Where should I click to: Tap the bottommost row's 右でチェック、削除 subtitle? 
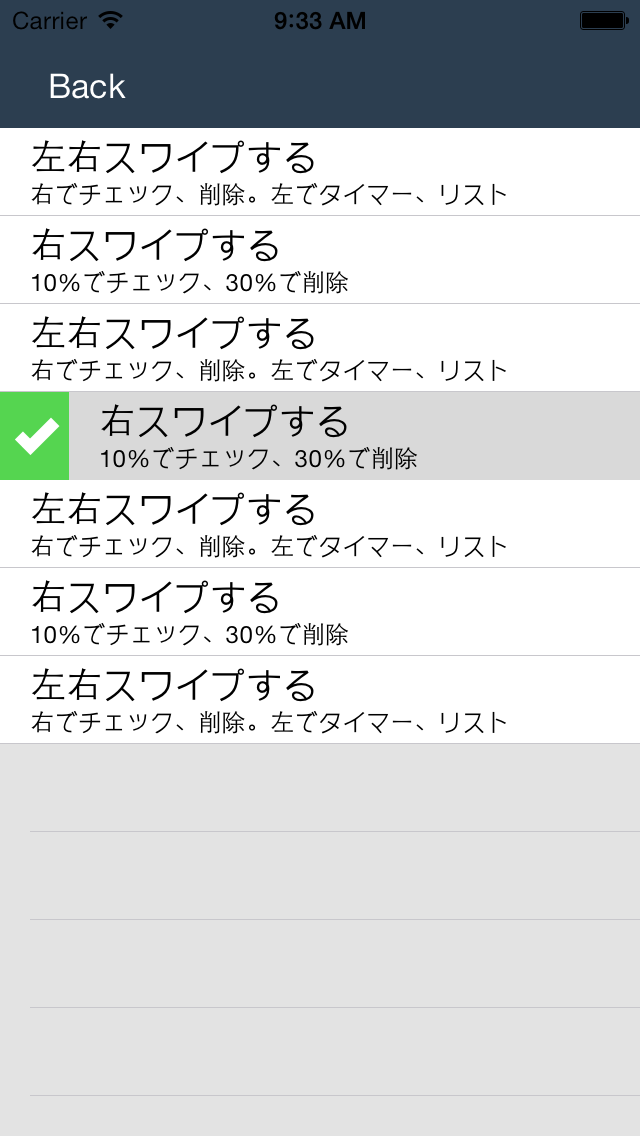(x=270, y=722)
